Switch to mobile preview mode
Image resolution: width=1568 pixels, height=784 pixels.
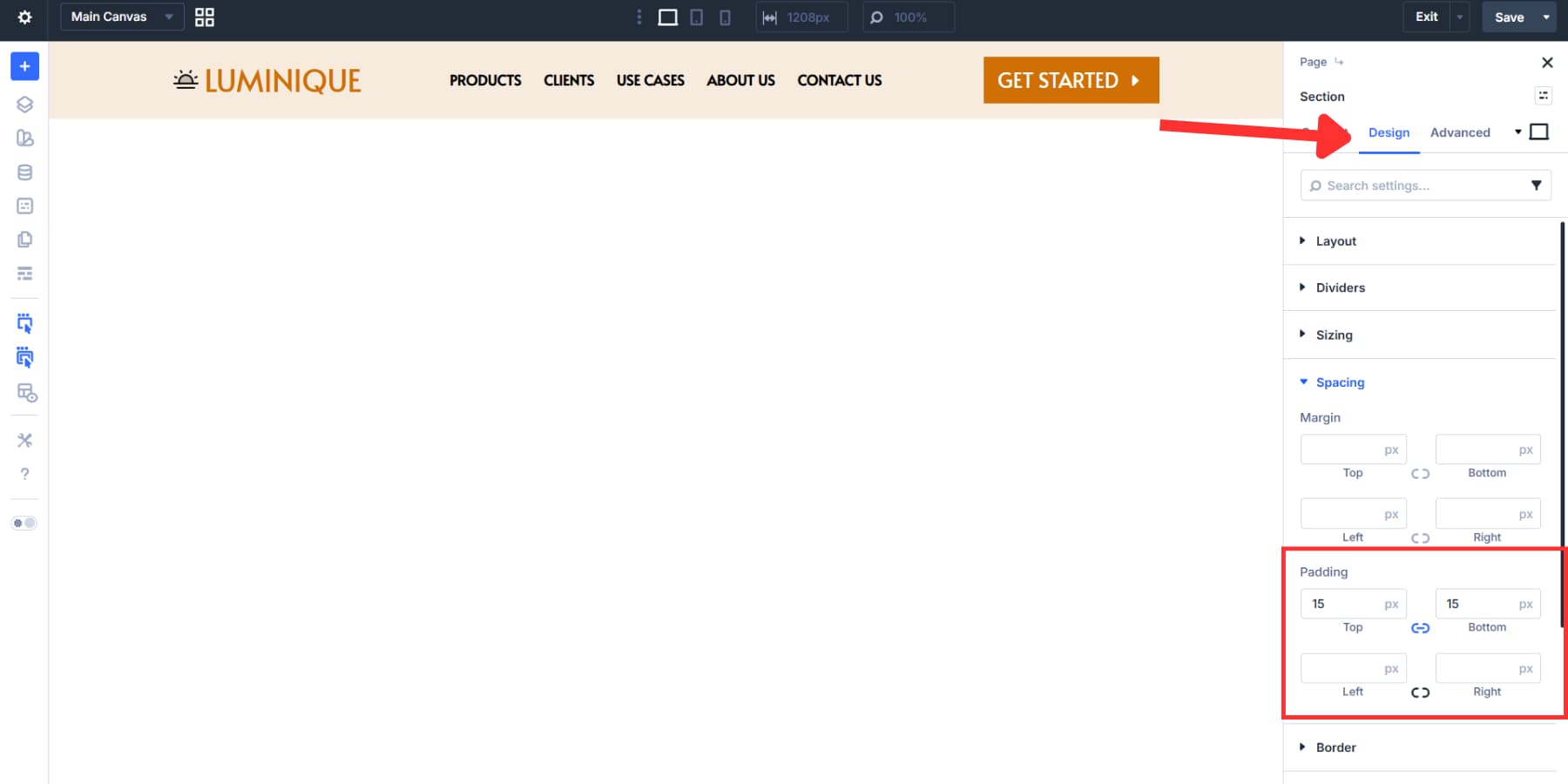click(x=725, y=17)
